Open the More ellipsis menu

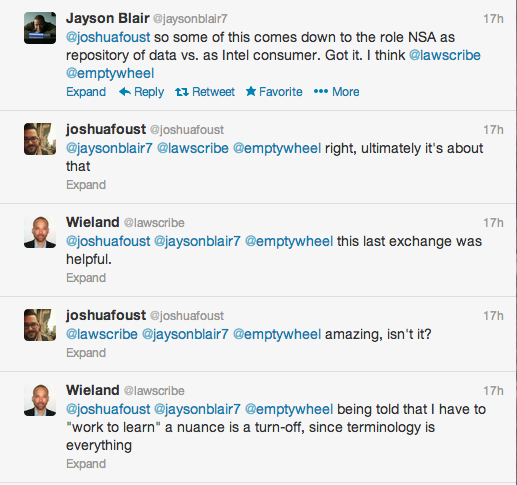321,91
